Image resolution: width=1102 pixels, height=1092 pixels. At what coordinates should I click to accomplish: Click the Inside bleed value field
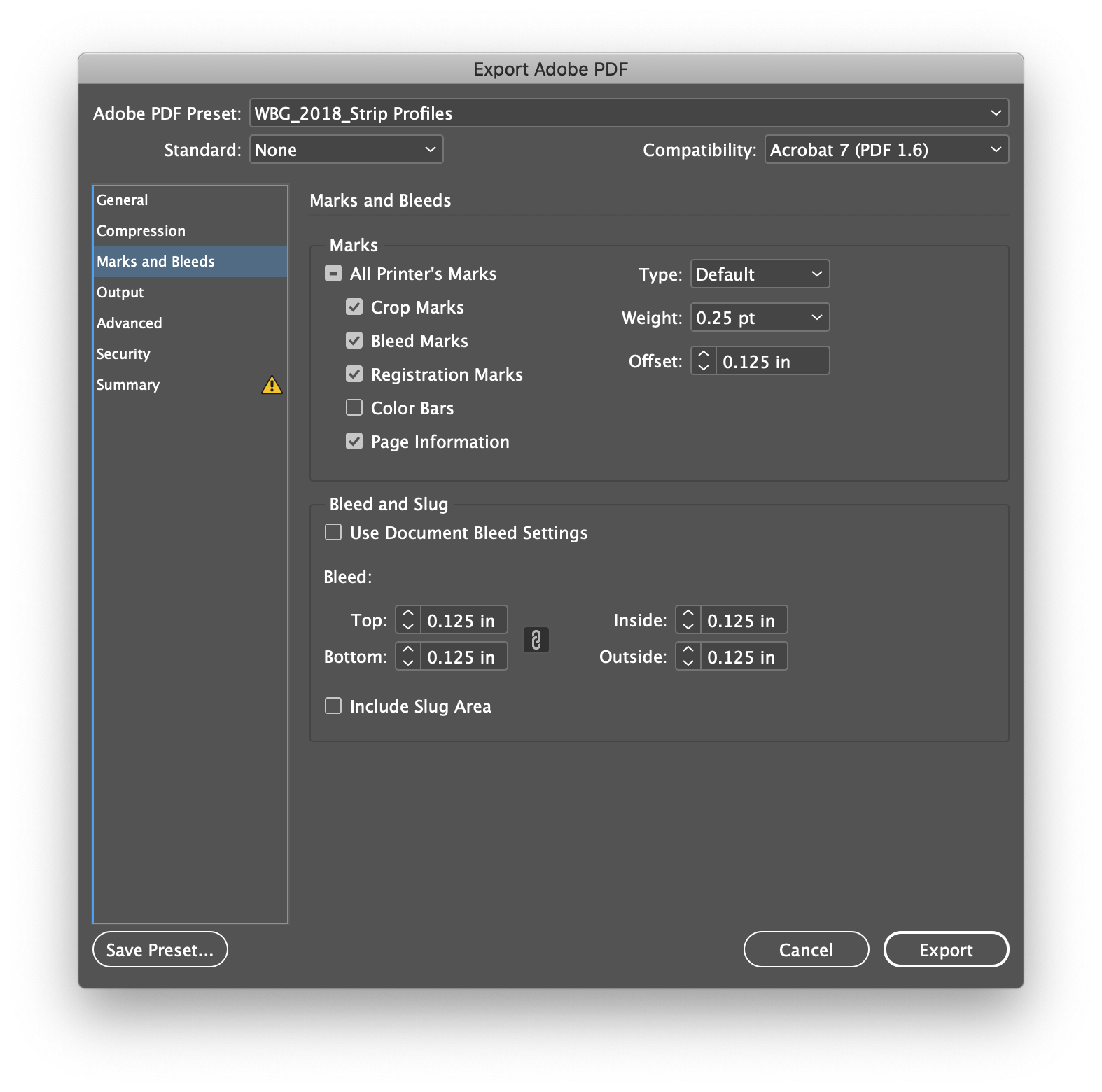coord(744,620)
